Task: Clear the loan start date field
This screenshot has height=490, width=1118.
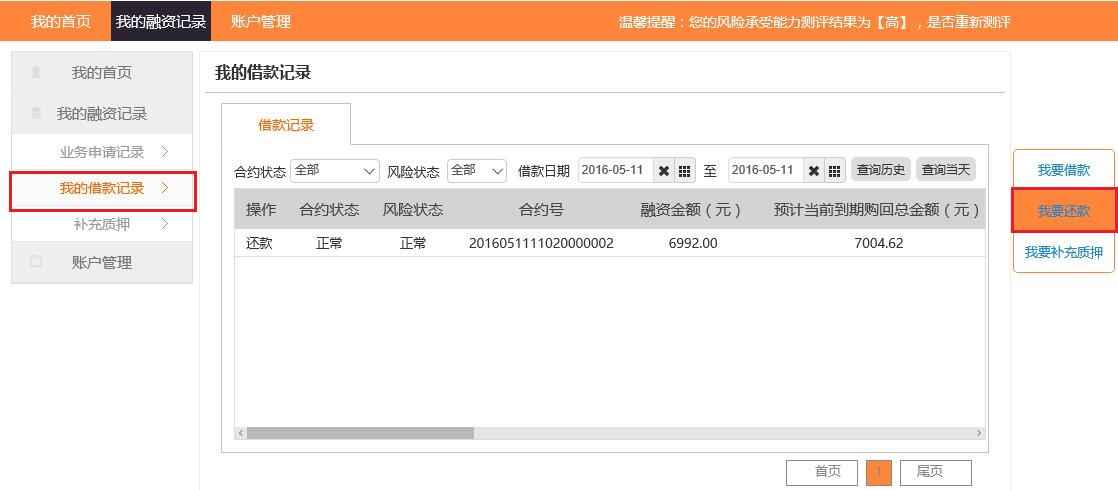Action: tap(664, 171)
